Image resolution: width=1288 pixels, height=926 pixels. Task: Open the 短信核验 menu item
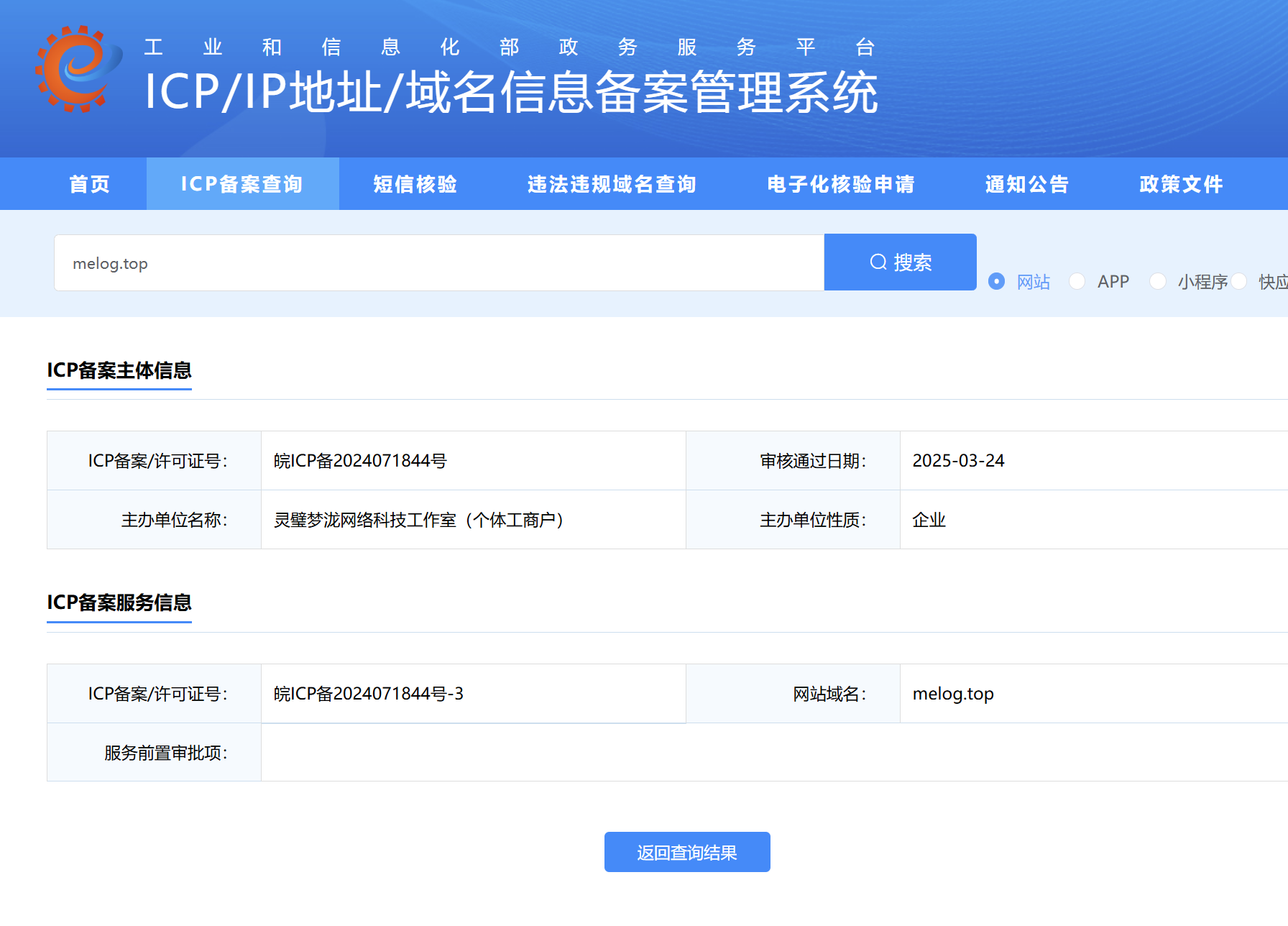(415, 184)
